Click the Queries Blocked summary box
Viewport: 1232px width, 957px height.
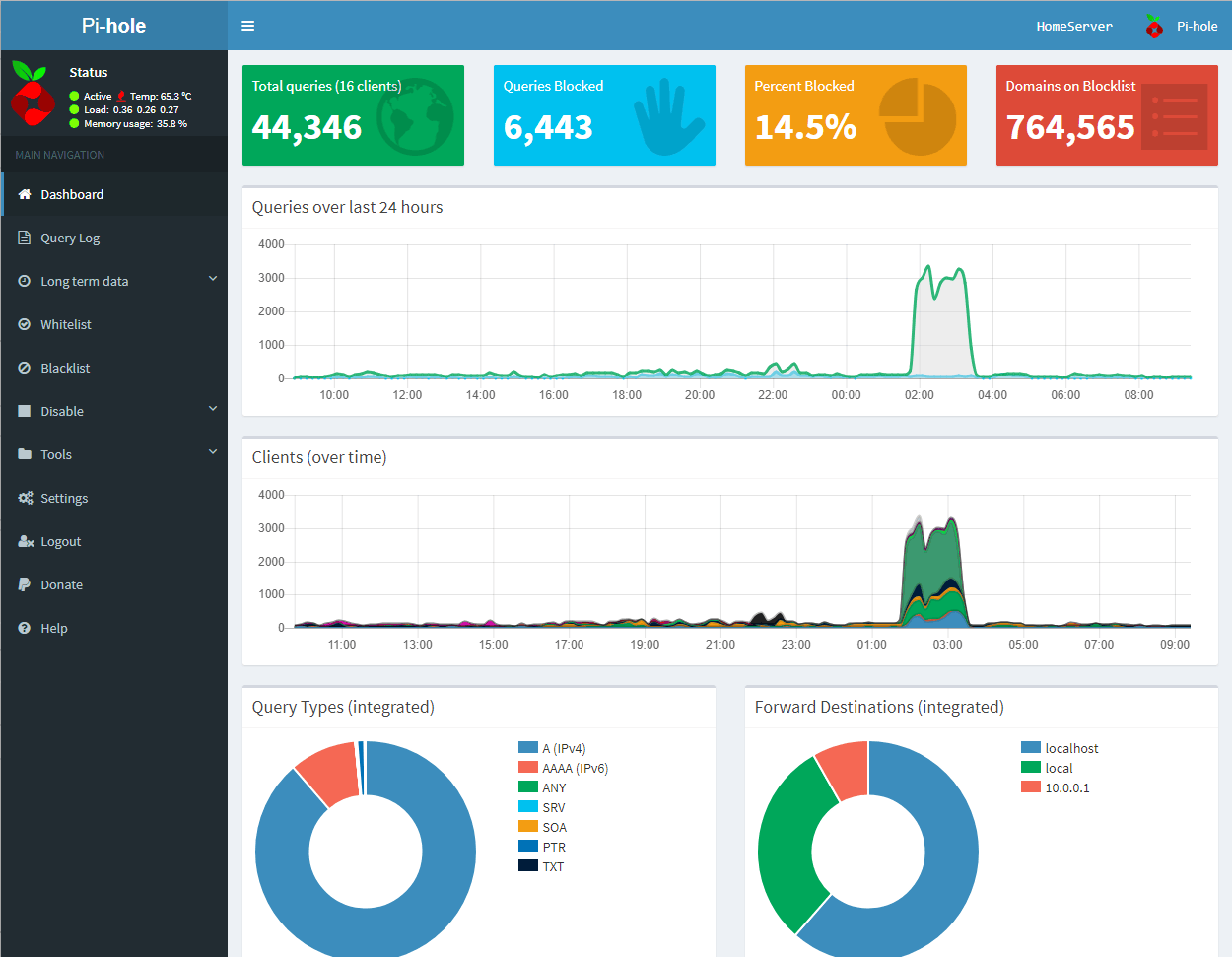coord(604,115)
